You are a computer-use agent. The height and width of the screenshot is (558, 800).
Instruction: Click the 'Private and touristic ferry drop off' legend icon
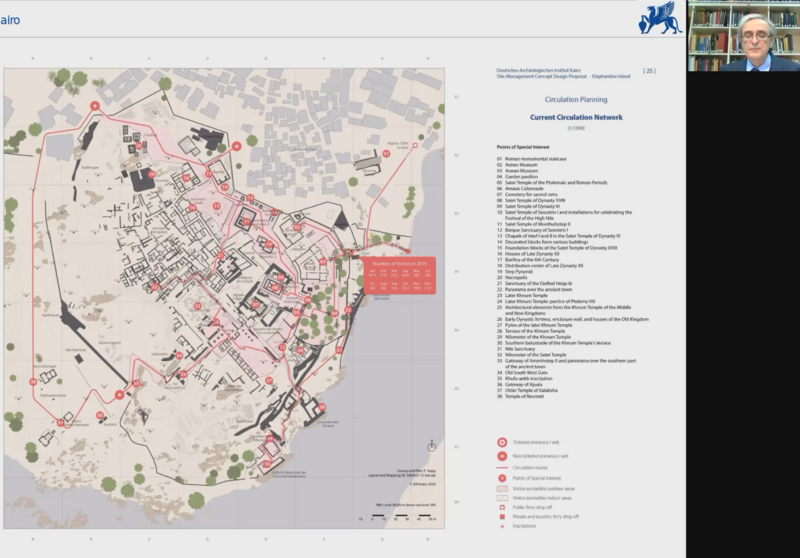[x=502, y=517]
